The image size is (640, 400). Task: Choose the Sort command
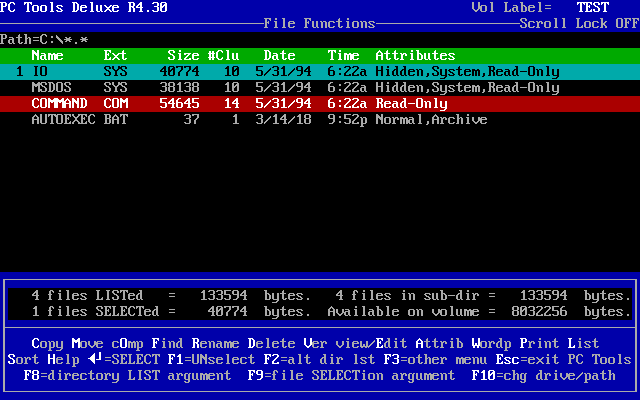point(23,360)
